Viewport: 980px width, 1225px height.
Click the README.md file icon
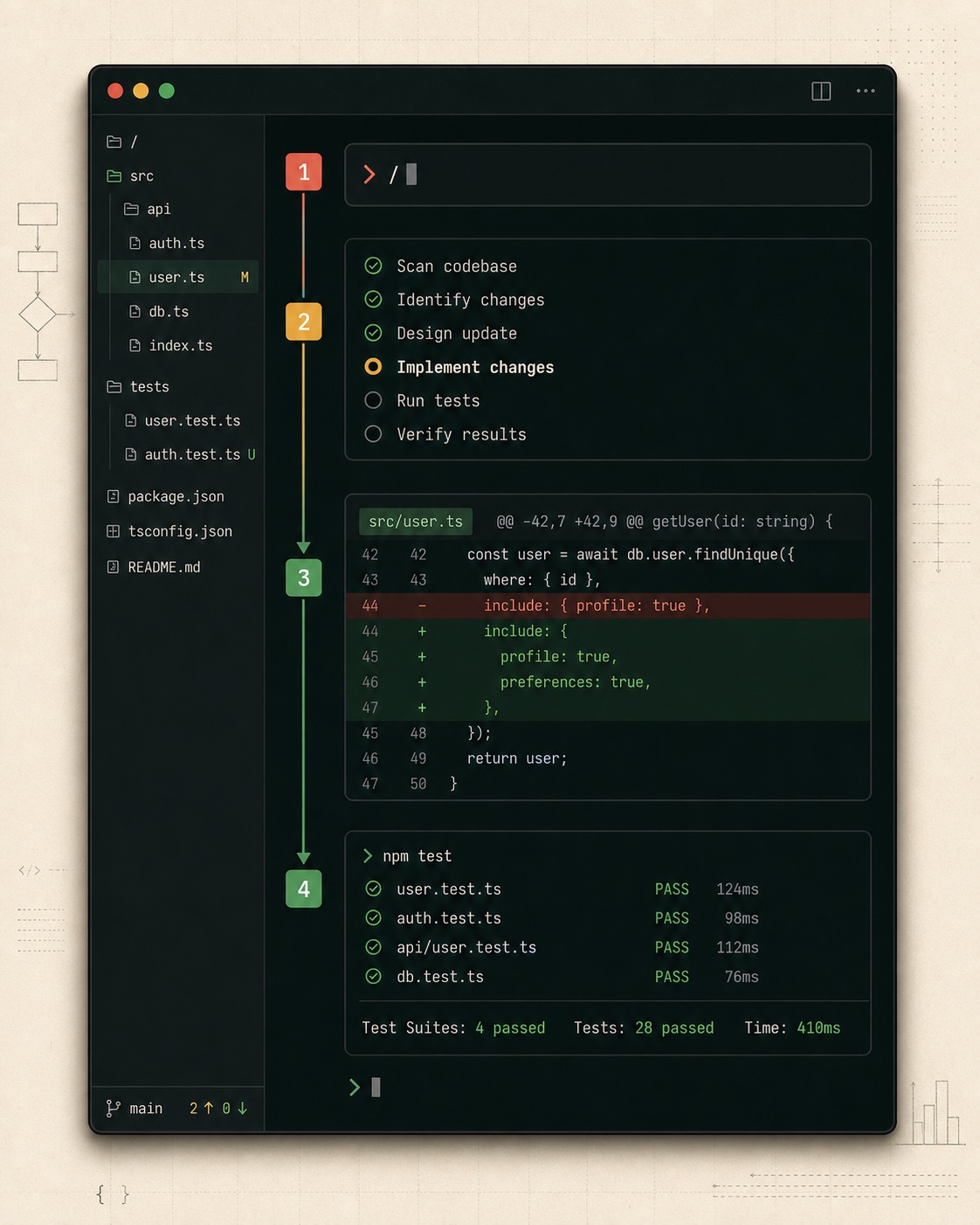coord(113,567)
